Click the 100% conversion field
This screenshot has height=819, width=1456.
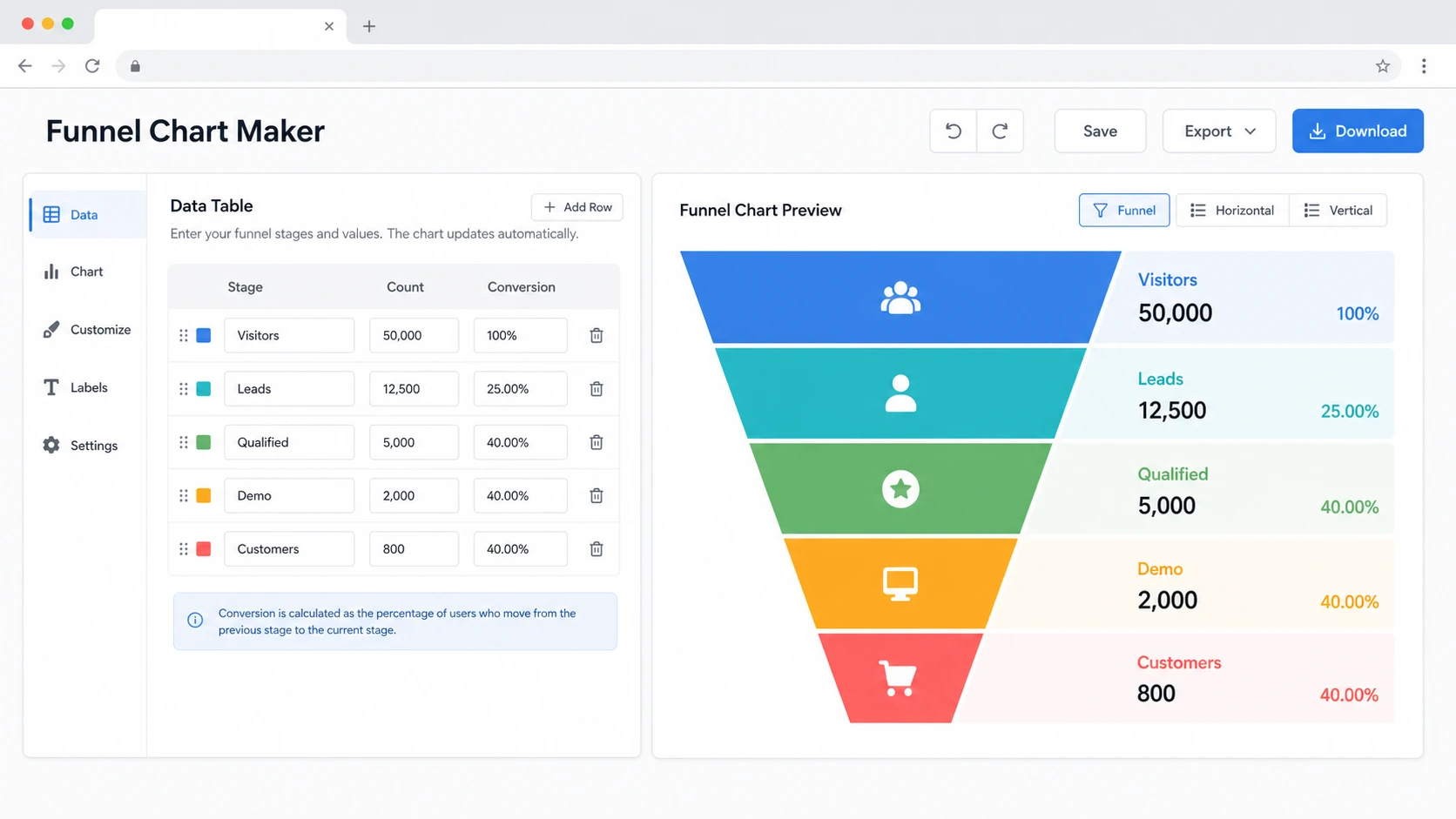tap(521, 335)
